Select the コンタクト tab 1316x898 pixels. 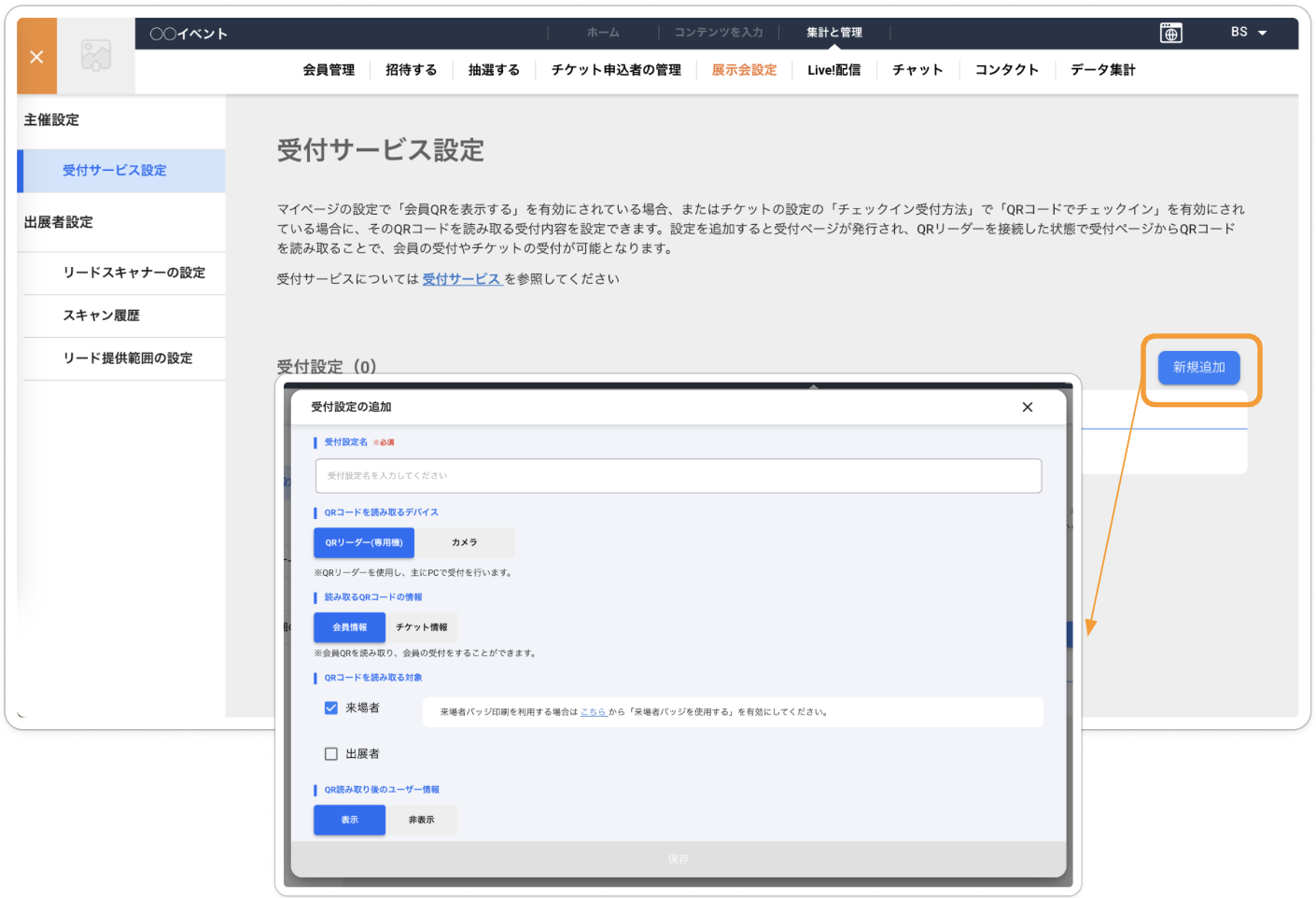coord(1006,69)
